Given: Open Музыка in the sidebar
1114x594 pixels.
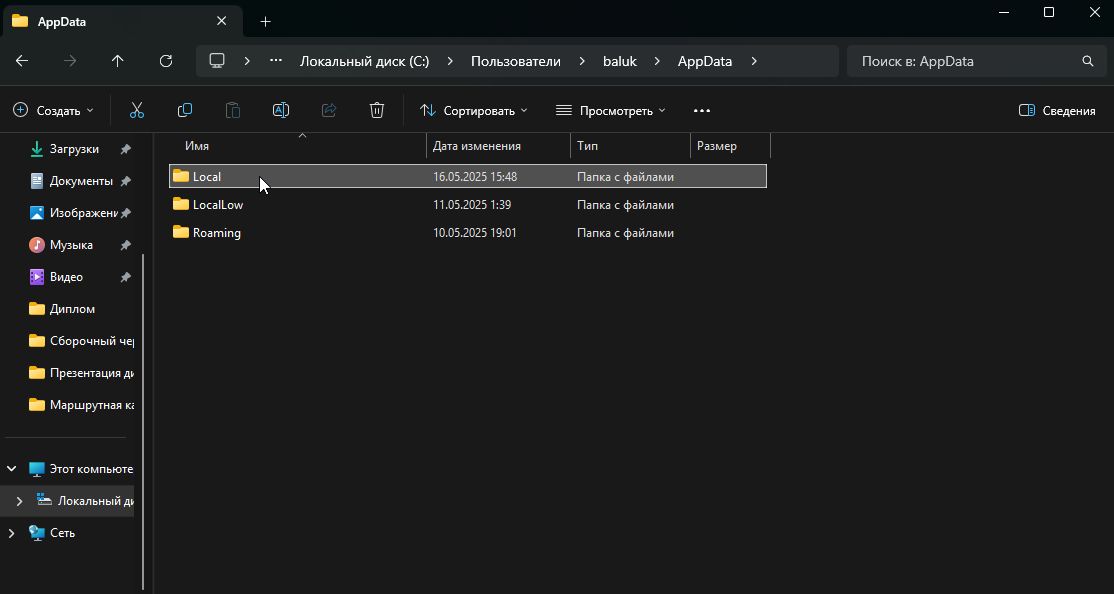Looking at the screenshot, I should tap(71, 245).
